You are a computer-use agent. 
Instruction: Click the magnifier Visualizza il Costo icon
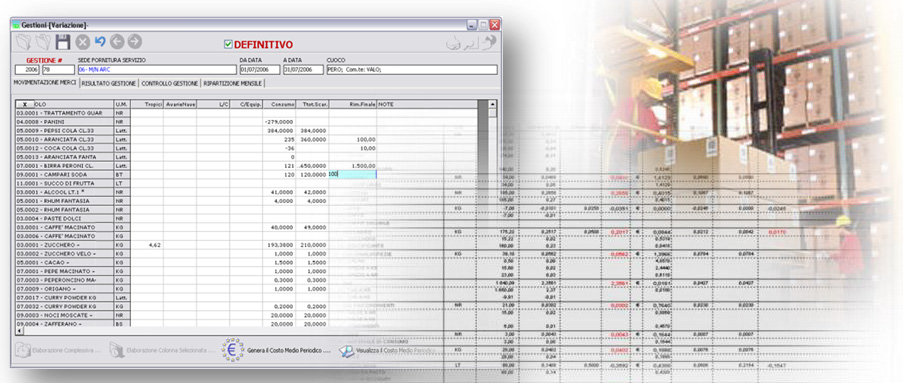[x=346, y=350]
